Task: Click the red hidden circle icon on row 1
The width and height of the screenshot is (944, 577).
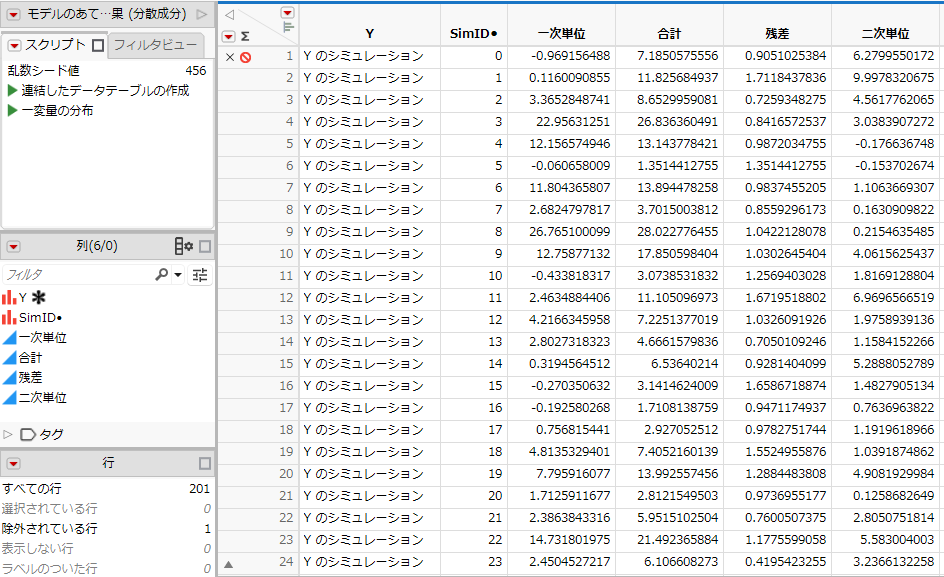Action: (245, 57)
